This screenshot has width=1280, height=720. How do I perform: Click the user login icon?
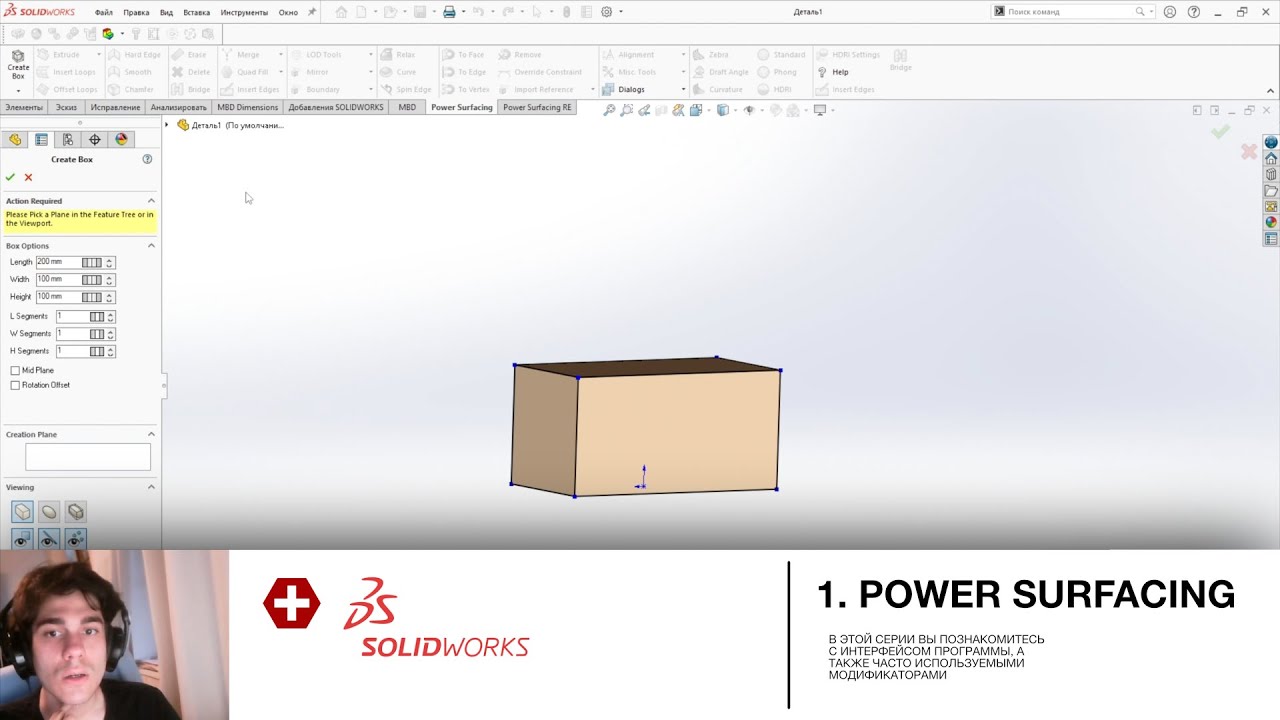[1170, 12]
